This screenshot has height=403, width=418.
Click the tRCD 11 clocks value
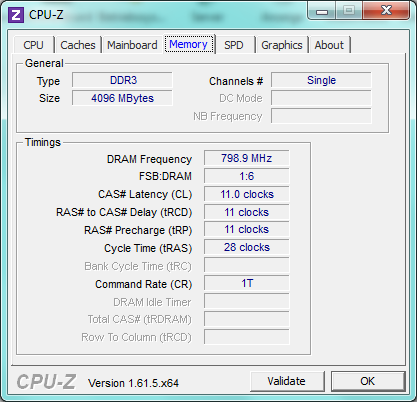pos(247,212)
